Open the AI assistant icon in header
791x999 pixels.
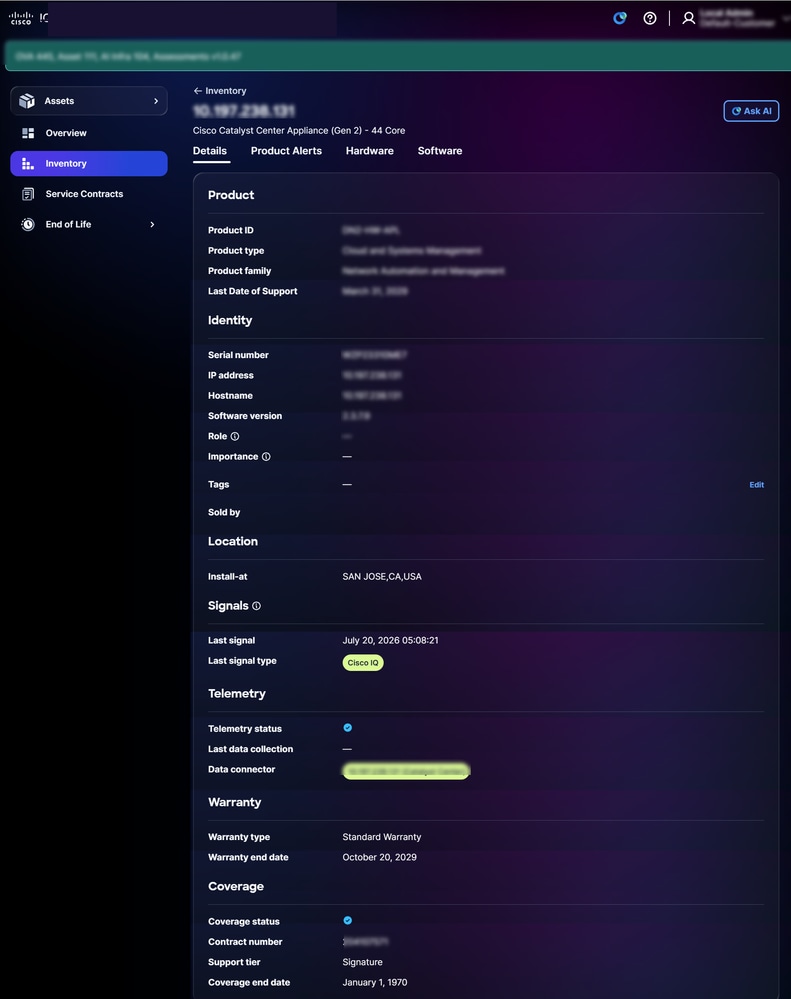tap(620, 18)
